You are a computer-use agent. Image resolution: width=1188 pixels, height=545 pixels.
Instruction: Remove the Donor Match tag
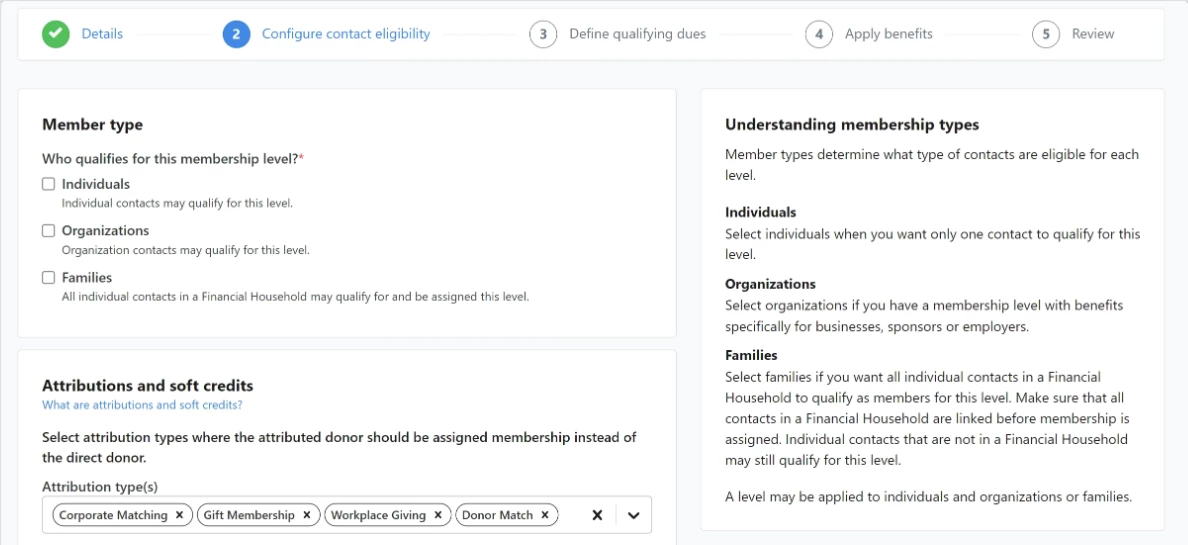(x=545, y=515)
